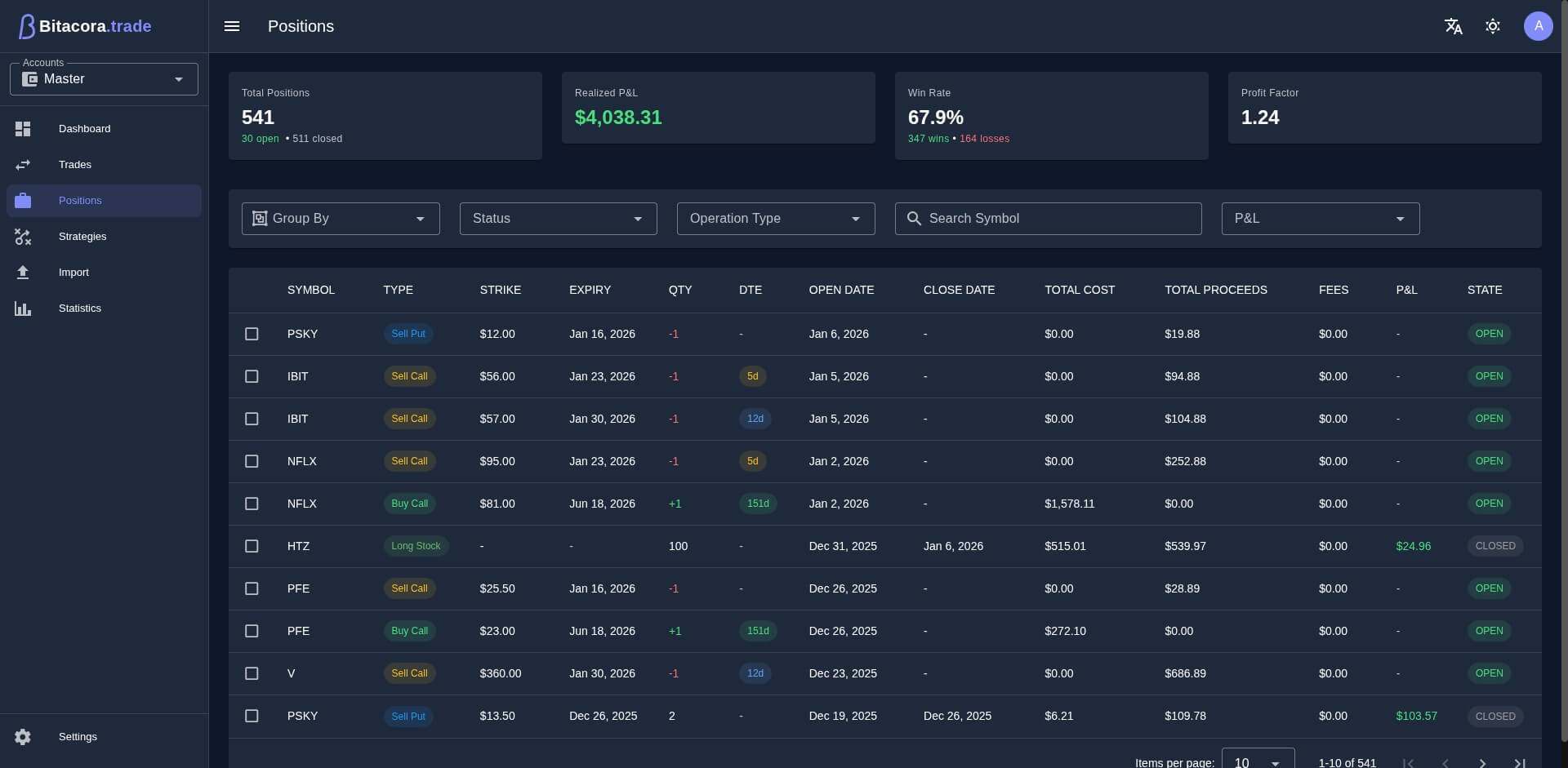Tick the V Sell Call row checkbox
This screenshot has width=1568, height=768.
pyautogui.click(x=252, y=673)
